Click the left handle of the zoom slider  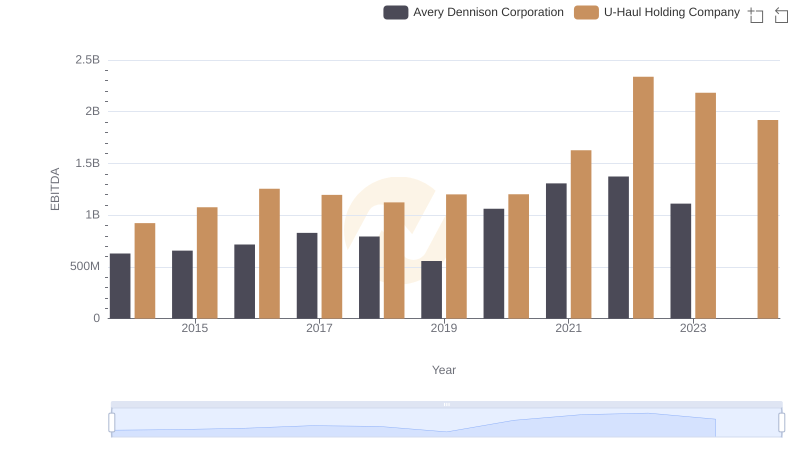(x=112, y=423)
